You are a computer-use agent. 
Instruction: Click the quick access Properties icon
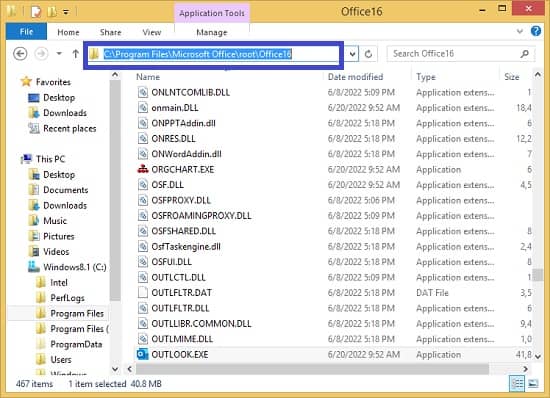(35, 12)
